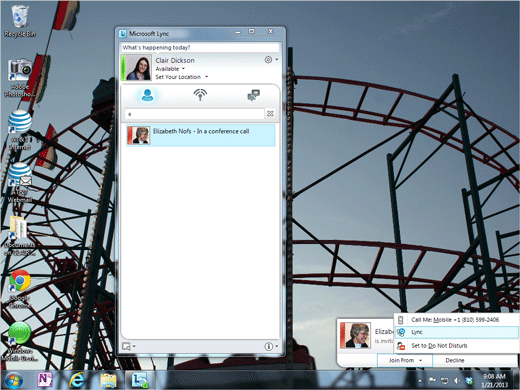520x390 pixels.
Task: Open the Documents folder desktop shortcut
Action: 19,236
